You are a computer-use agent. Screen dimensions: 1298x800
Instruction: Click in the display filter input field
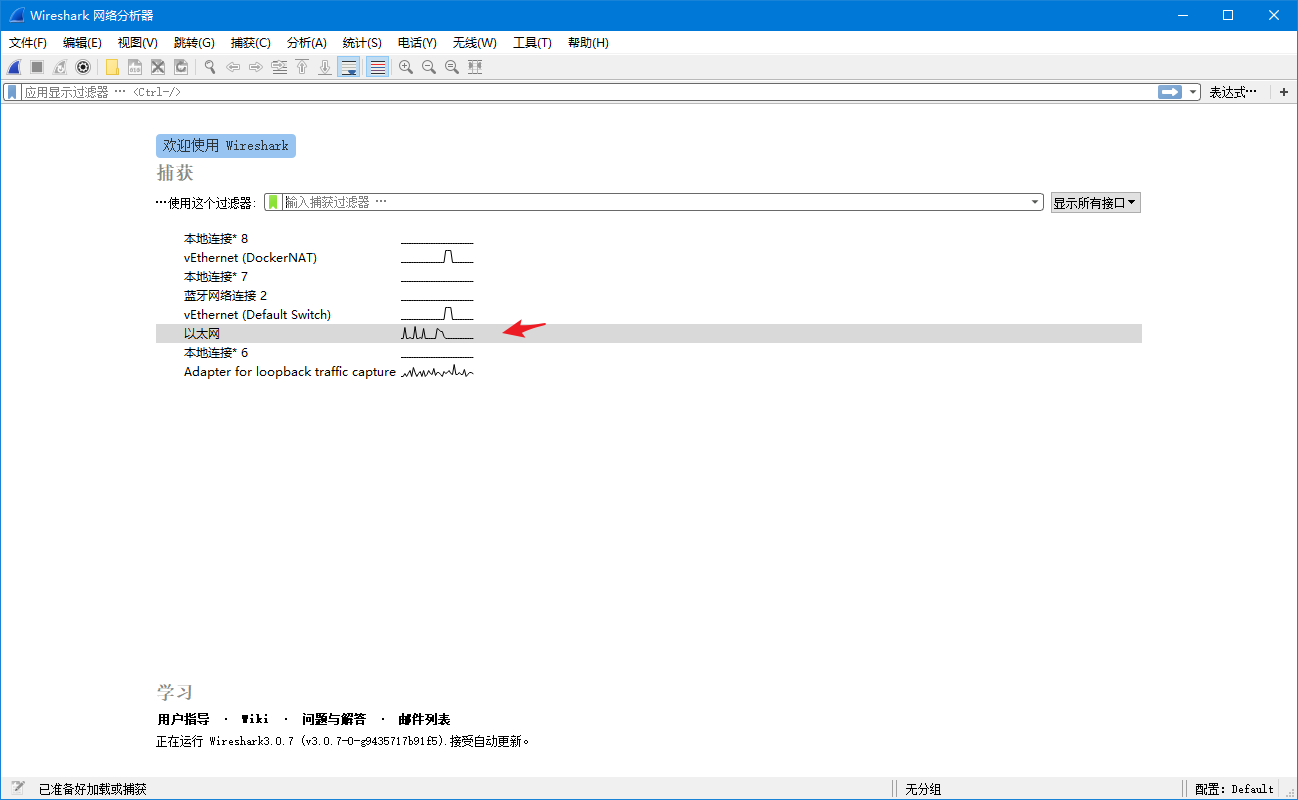[x=588, y=92]
